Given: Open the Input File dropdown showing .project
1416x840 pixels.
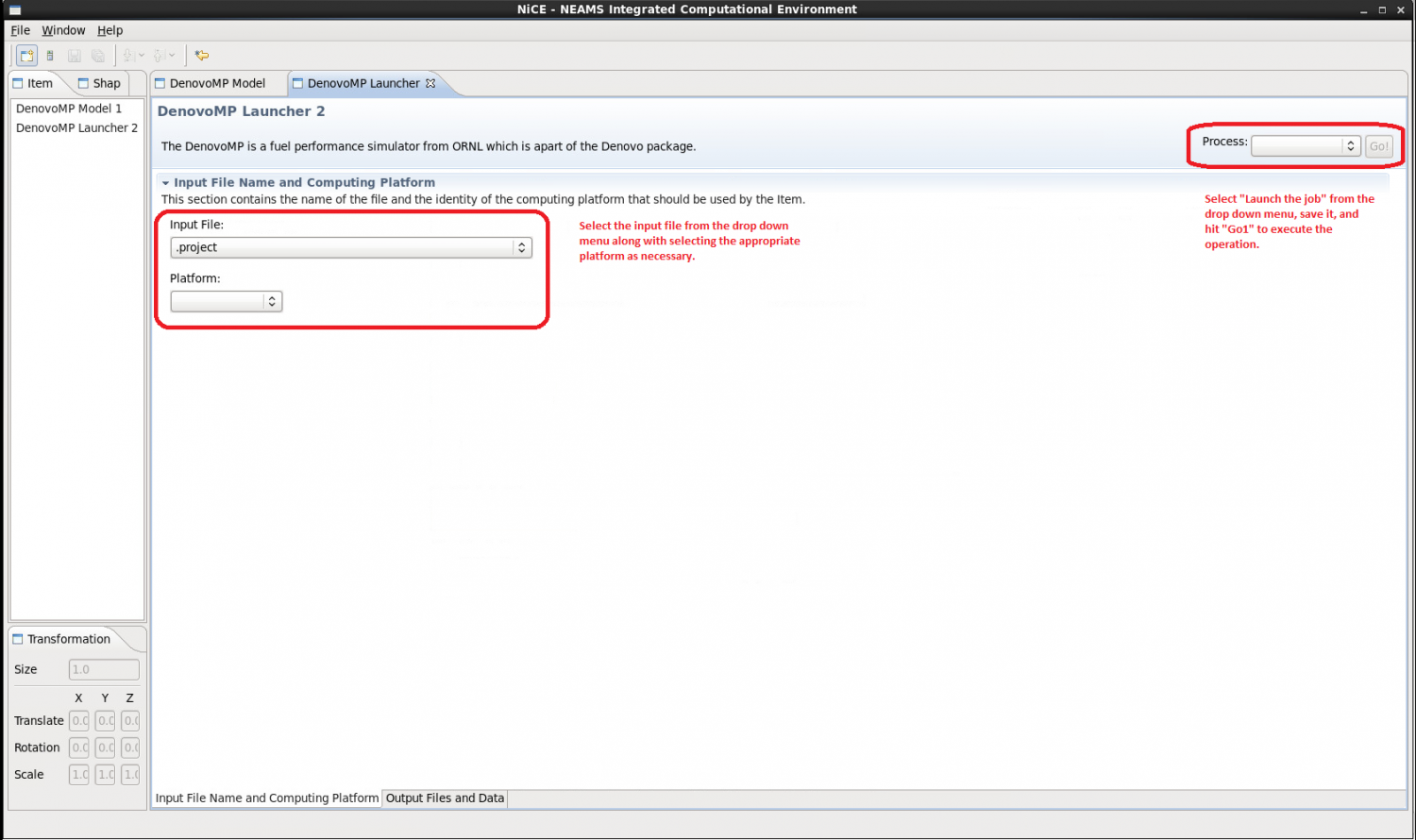Looking at the screenshot, I should point(351,247).
